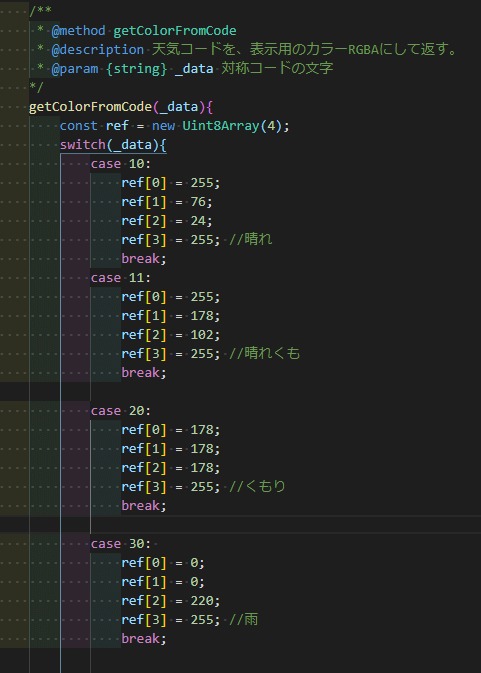Click the switch(_data){ statement

pyautogui.click(x=113, y=145)
